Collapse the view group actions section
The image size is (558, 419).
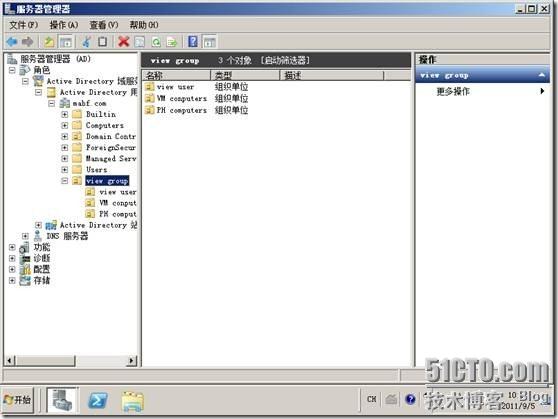541,75
